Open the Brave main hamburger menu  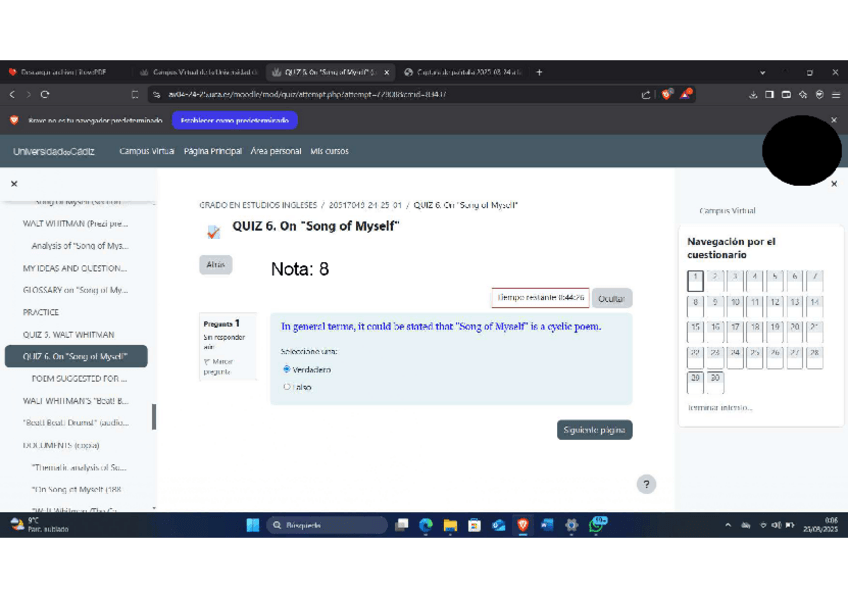click(x=835, y=95)
